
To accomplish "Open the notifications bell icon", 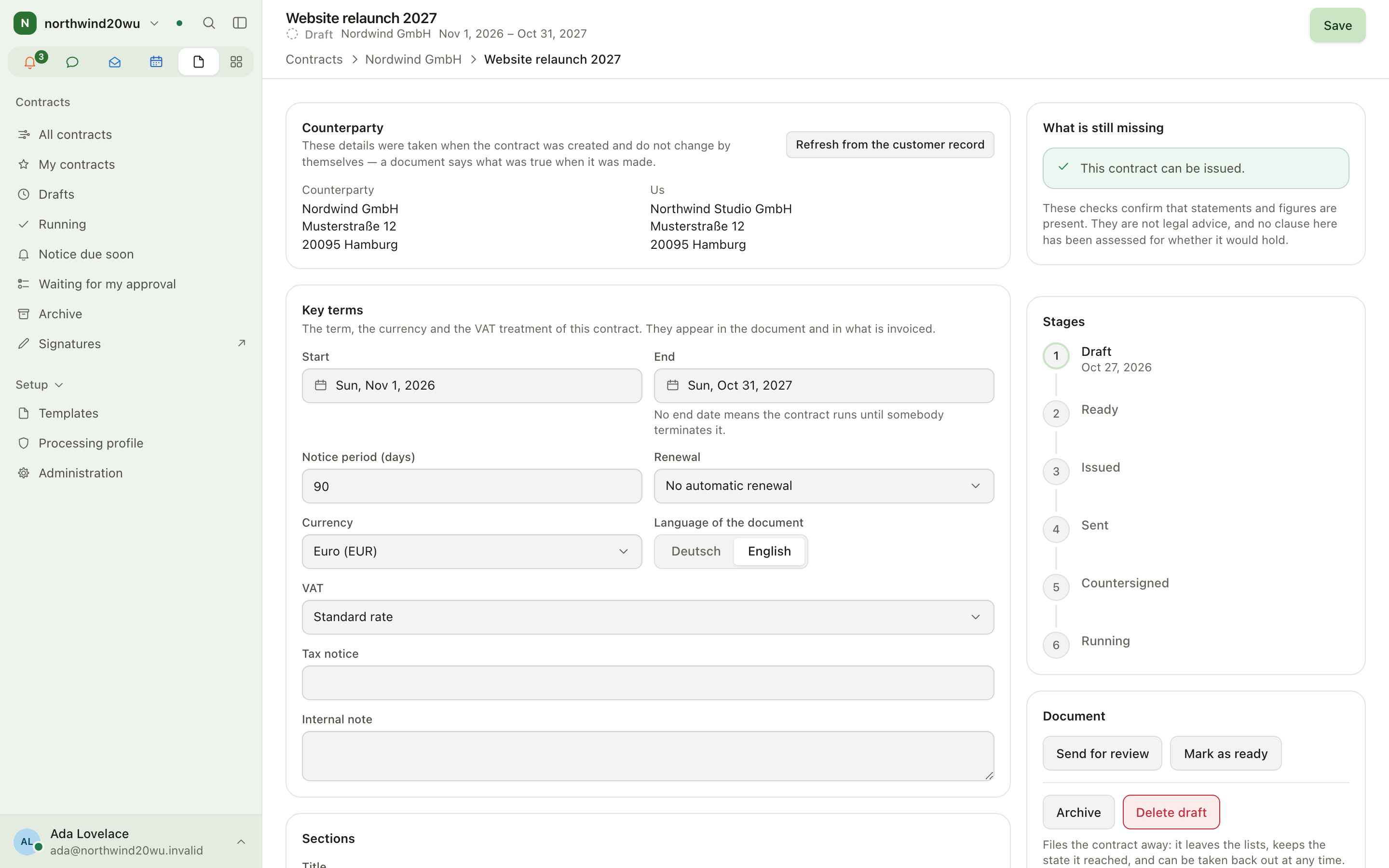I will pyautogui.click(x=30, y=62).
